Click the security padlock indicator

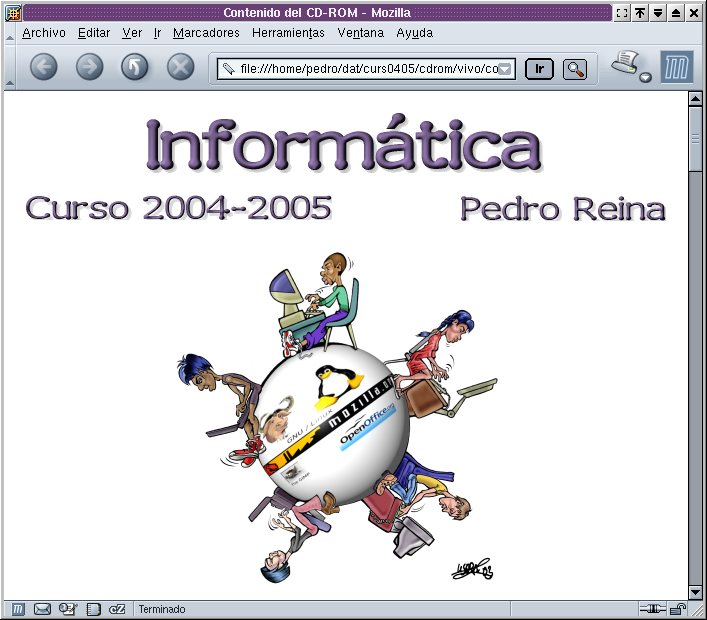coord(678,609)
